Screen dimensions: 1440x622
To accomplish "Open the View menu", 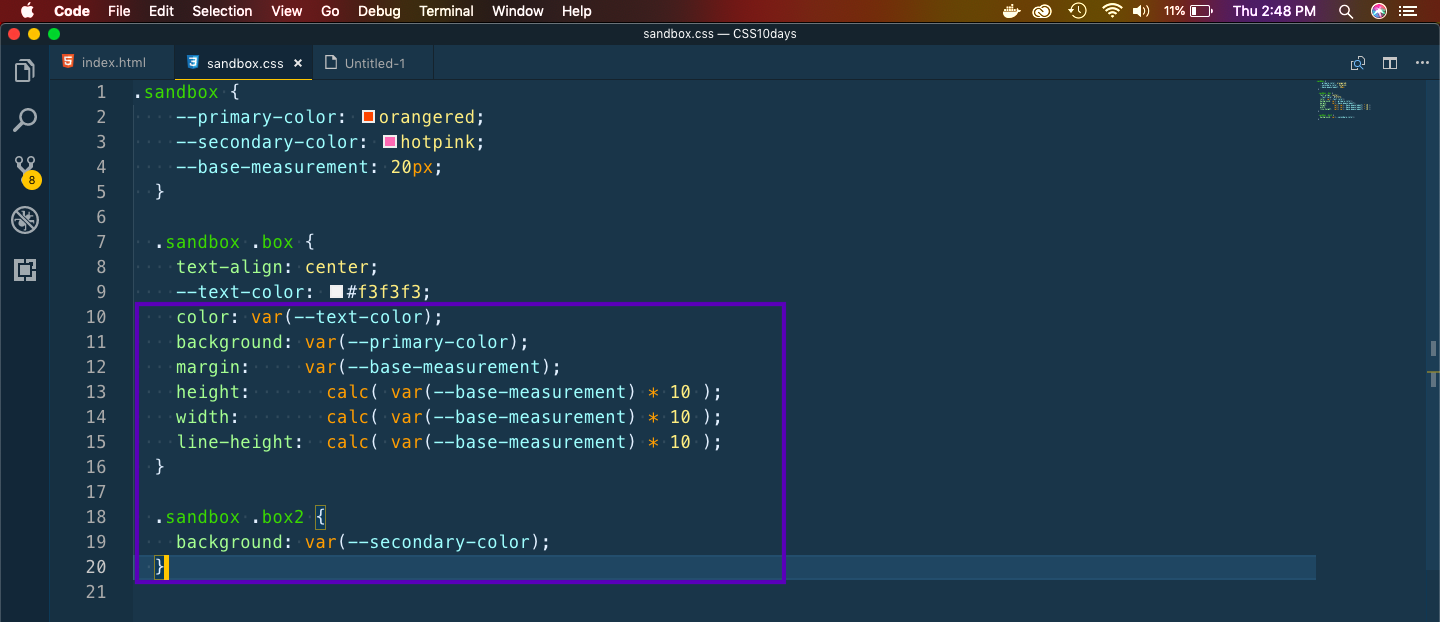I will coord(287,11).
